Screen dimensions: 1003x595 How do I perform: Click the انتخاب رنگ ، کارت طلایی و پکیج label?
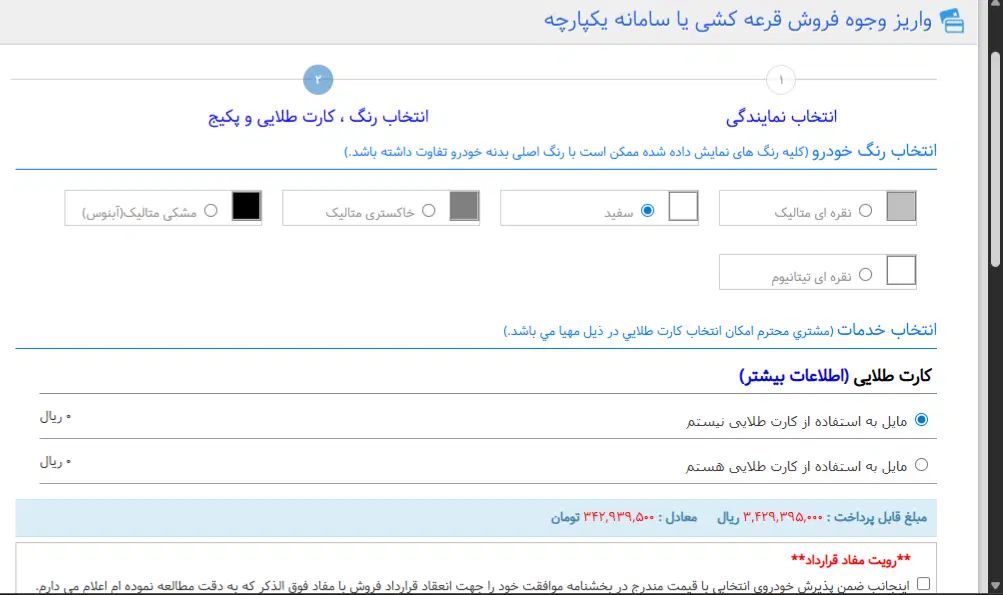(x=318, y=117)
